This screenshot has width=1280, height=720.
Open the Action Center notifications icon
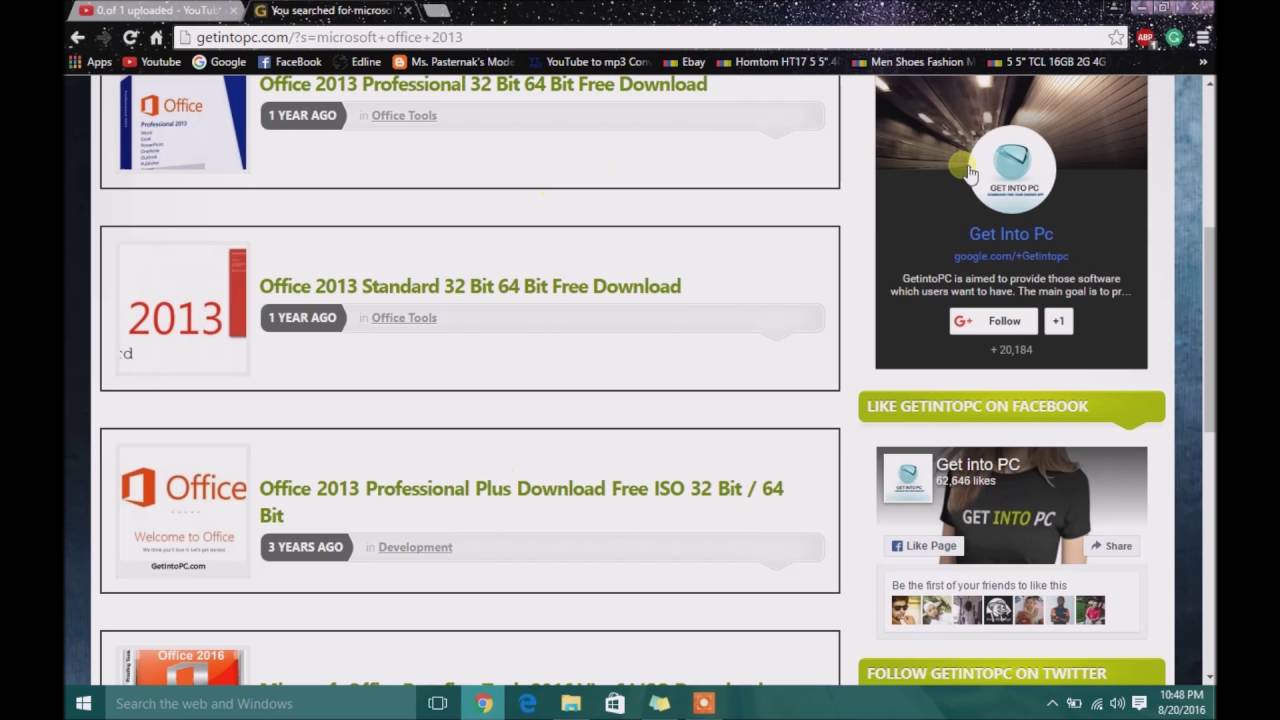[1139, 703]
